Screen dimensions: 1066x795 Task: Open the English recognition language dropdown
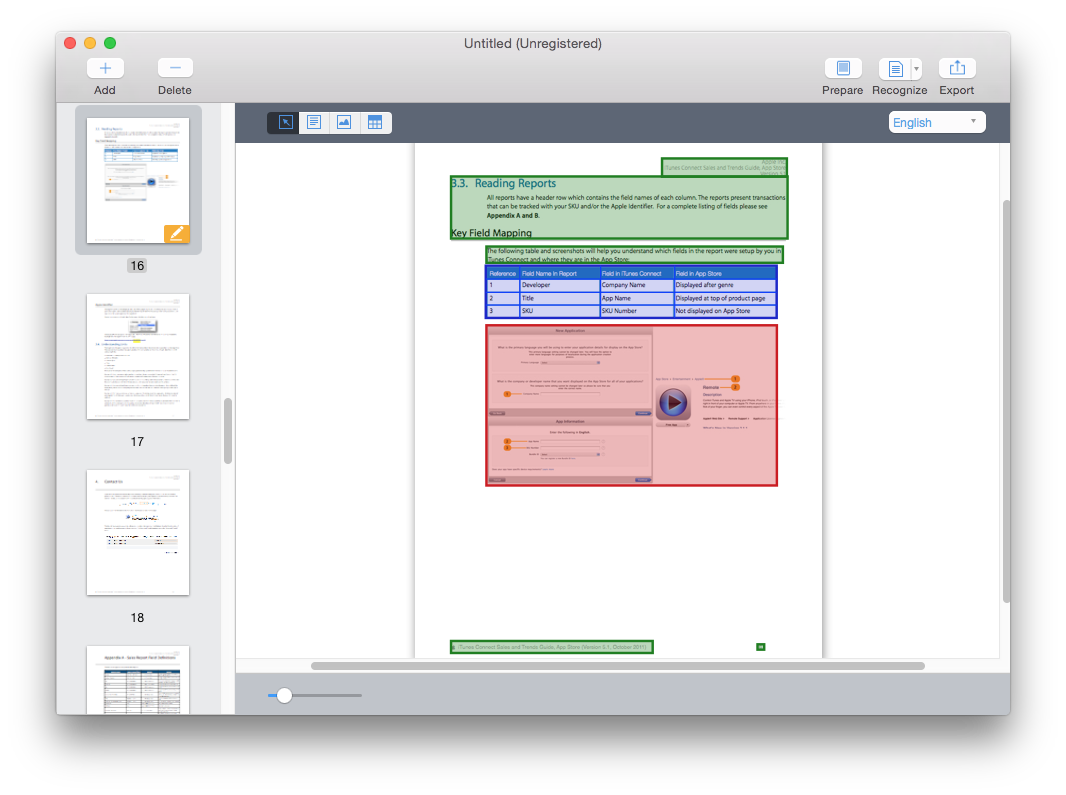tap(937, 122)
